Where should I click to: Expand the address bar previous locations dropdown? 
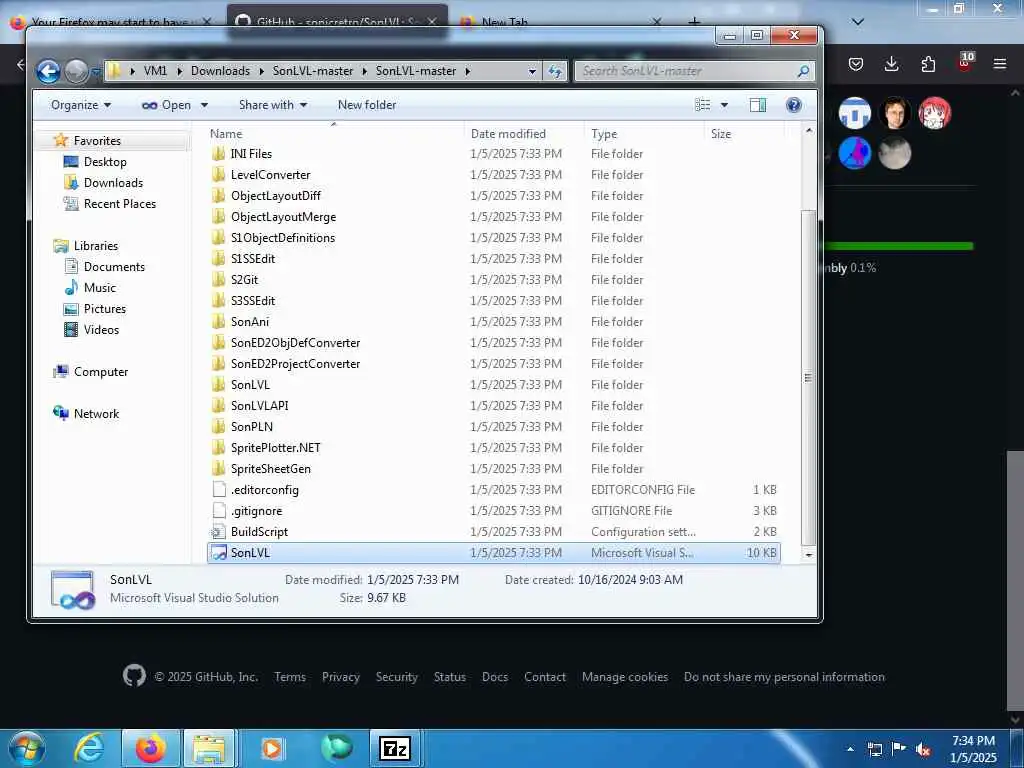(x=532, y=71)
